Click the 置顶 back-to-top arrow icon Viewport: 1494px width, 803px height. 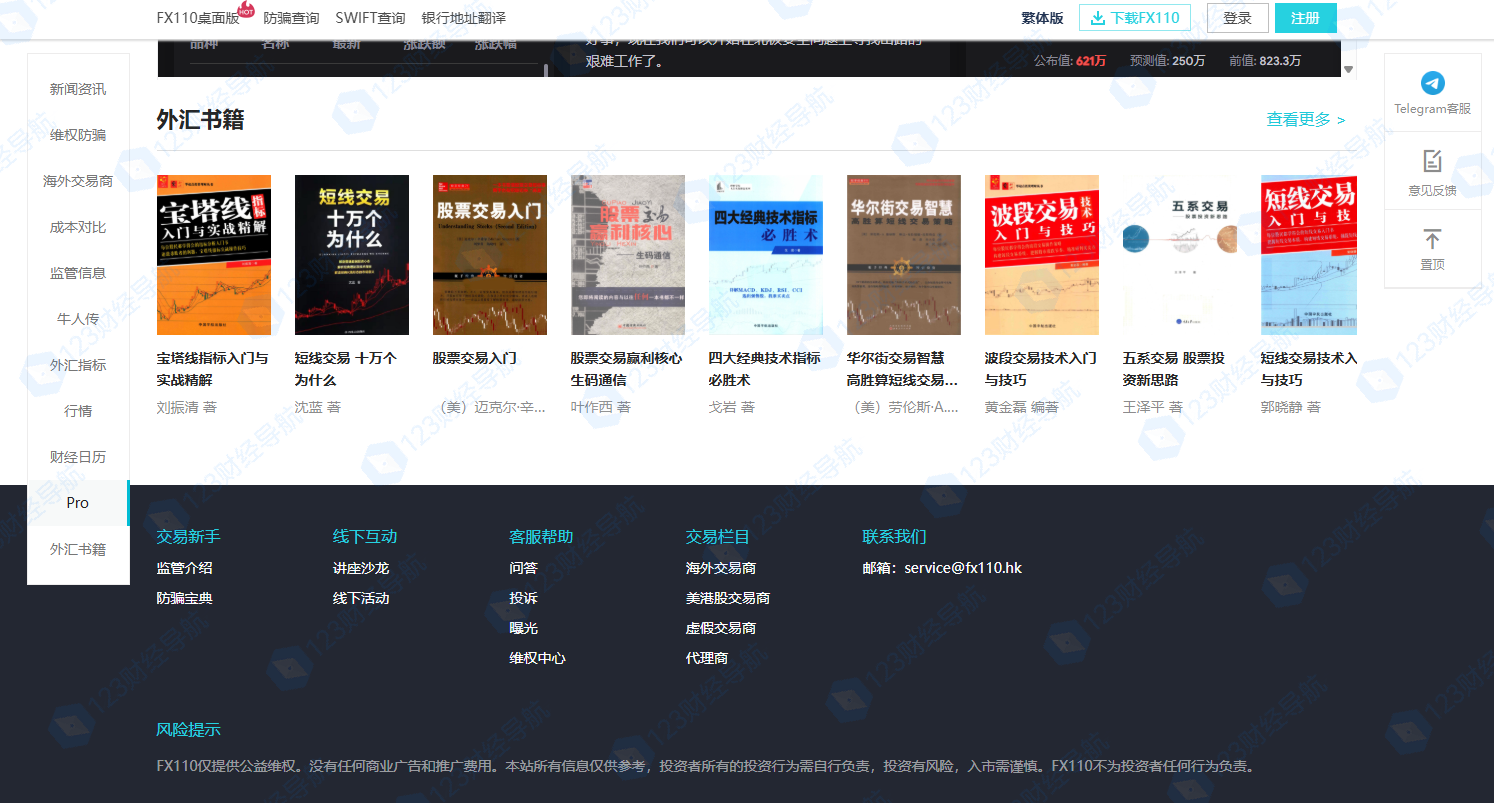(1432, 239)
